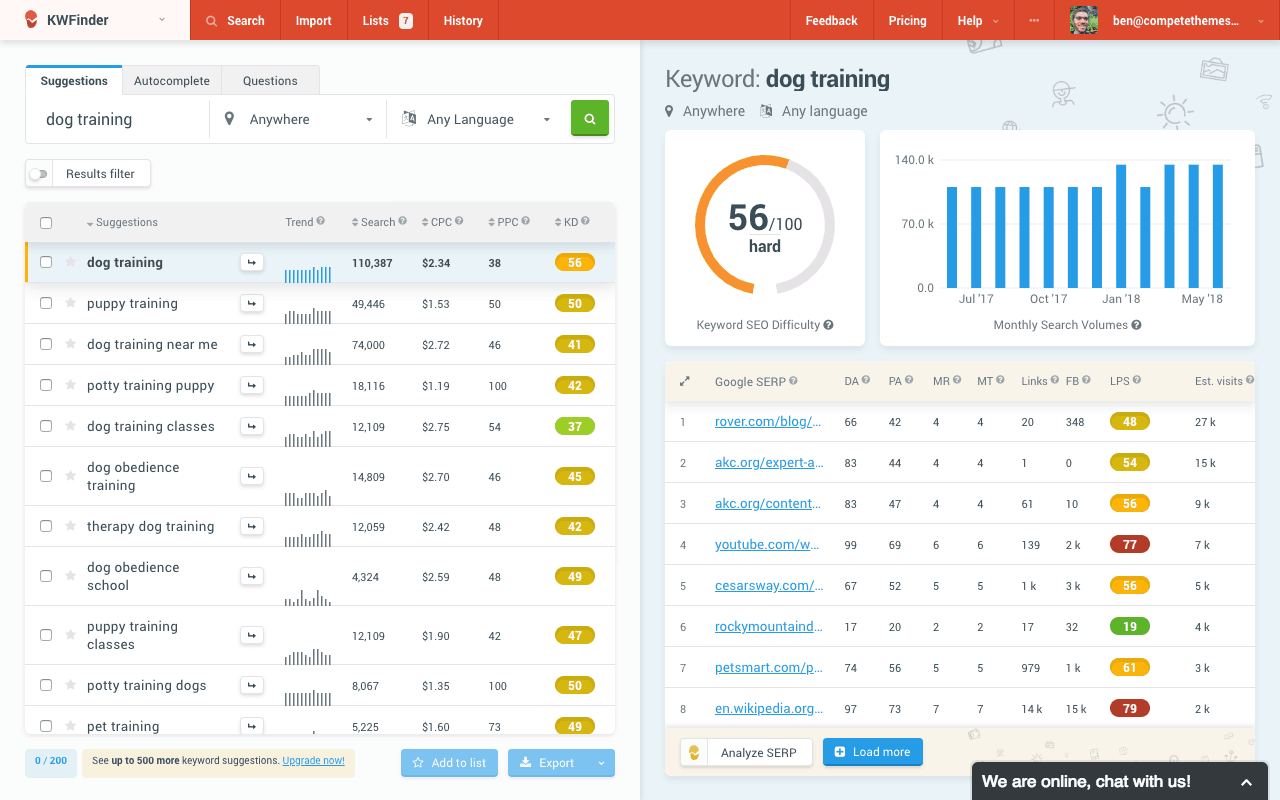Click the user profile avatar
The image size is (1280, 800).
point(1083,21)
